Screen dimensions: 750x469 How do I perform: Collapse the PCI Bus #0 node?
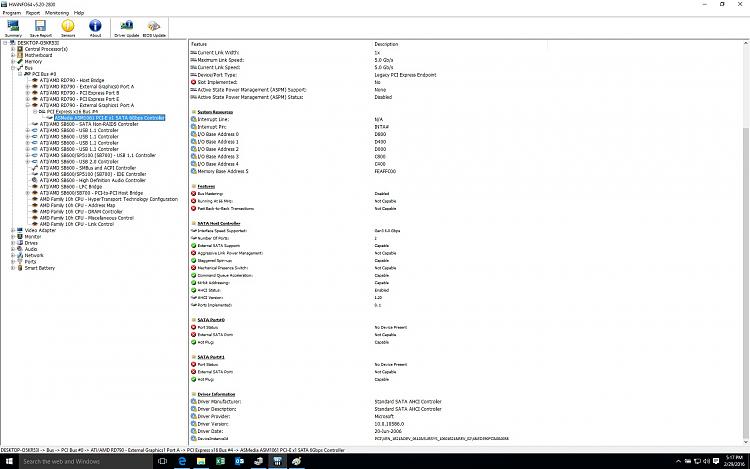click(x=20, y=74)
